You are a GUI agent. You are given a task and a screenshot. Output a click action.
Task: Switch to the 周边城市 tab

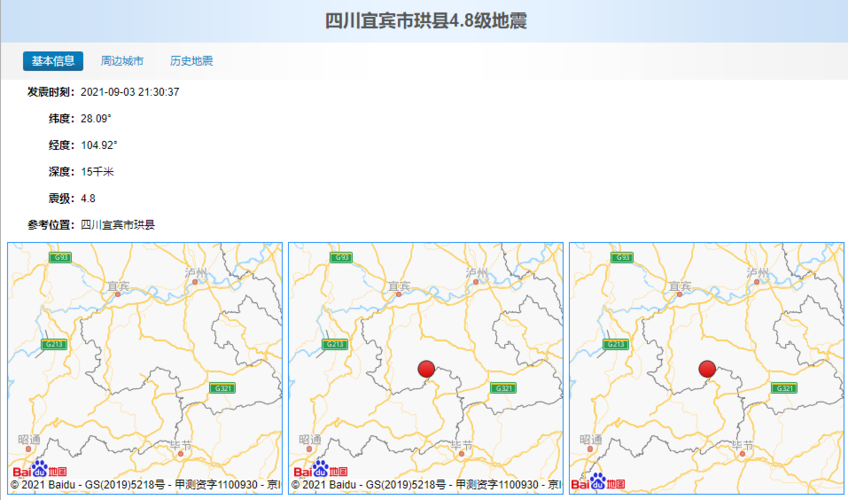click(122, 61)
